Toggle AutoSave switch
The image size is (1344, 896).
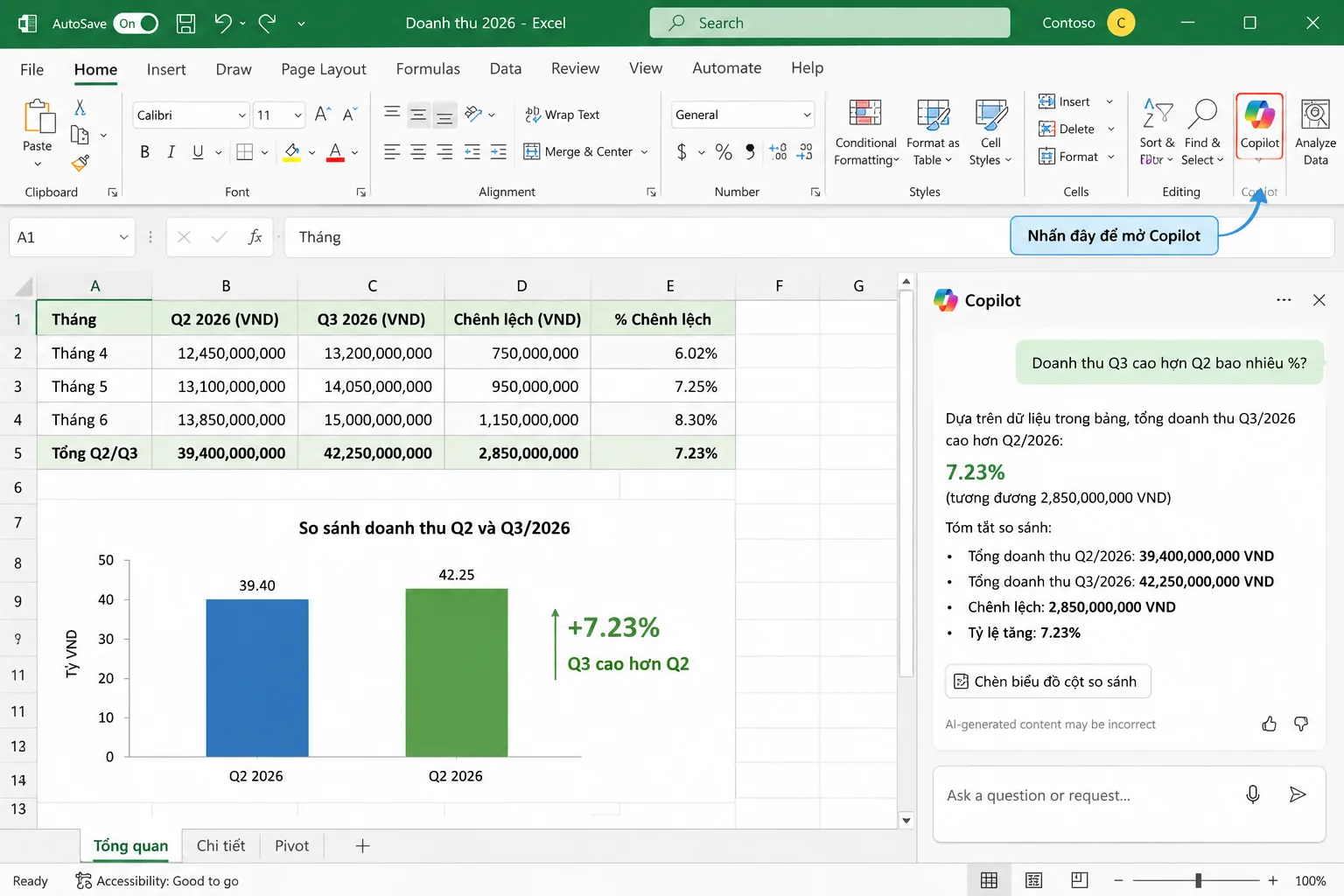click(137, 24)
